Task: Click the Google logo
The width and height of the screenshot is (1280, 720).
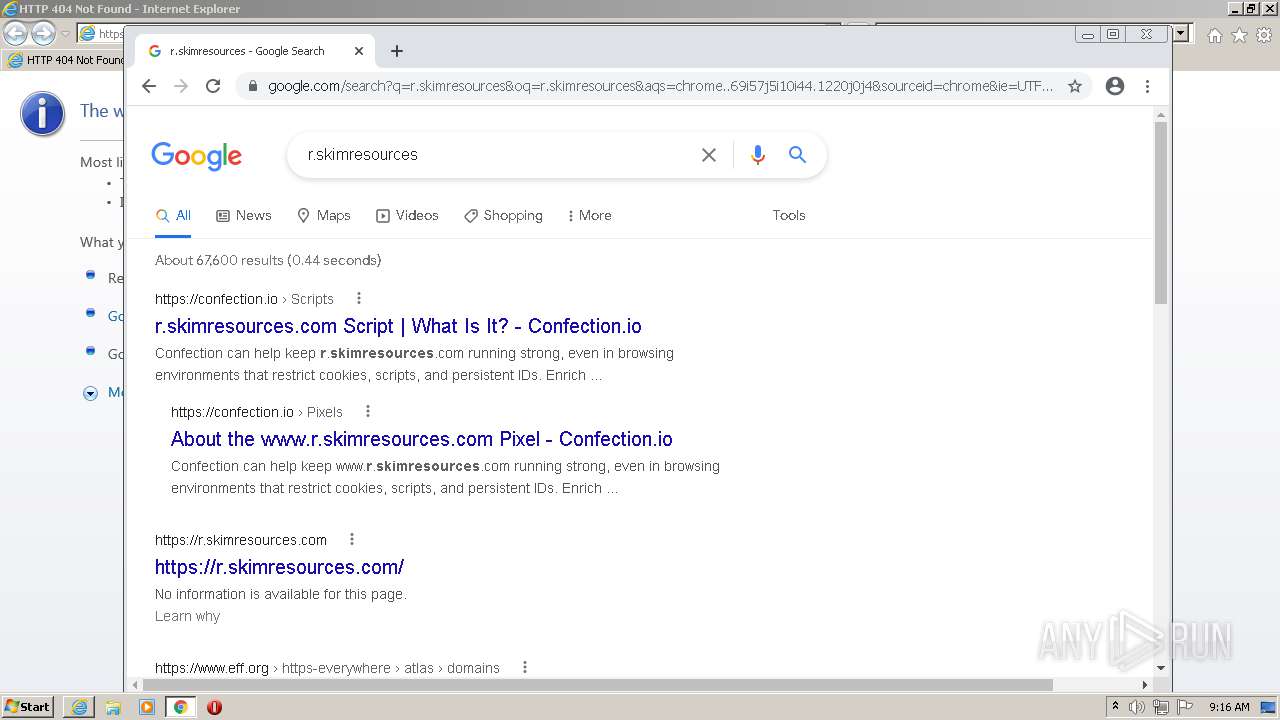Action: 197,156
